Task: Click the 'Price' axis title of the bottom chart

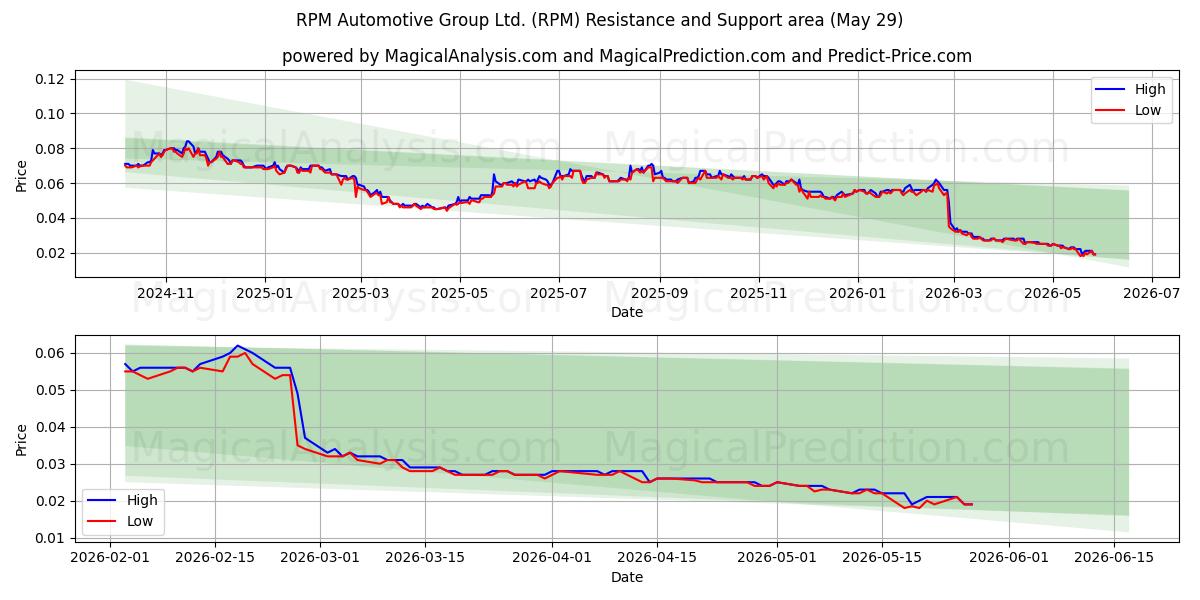Action: coord(22,439)
